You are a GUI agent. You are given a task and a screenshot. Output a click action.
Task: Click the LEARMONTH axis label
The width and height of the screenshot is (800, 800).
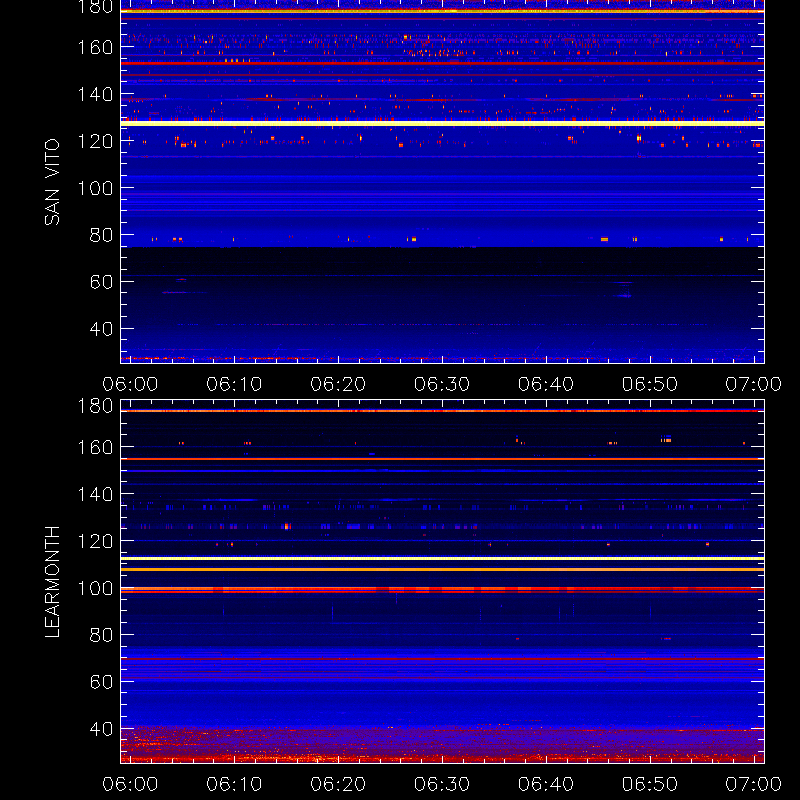[x=52, y=582]
